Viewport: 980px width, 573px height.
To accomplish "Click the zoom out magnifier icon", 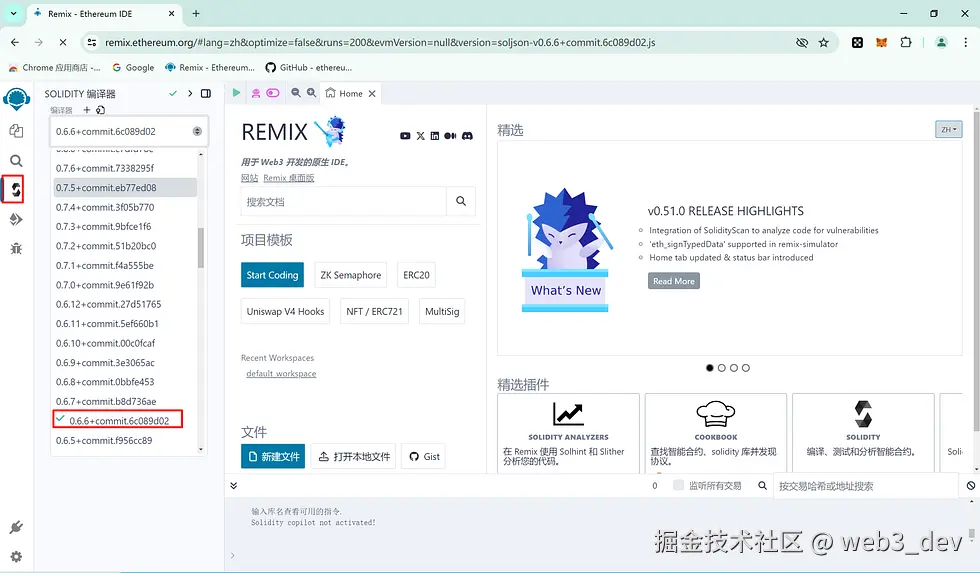I will [296, 93].
